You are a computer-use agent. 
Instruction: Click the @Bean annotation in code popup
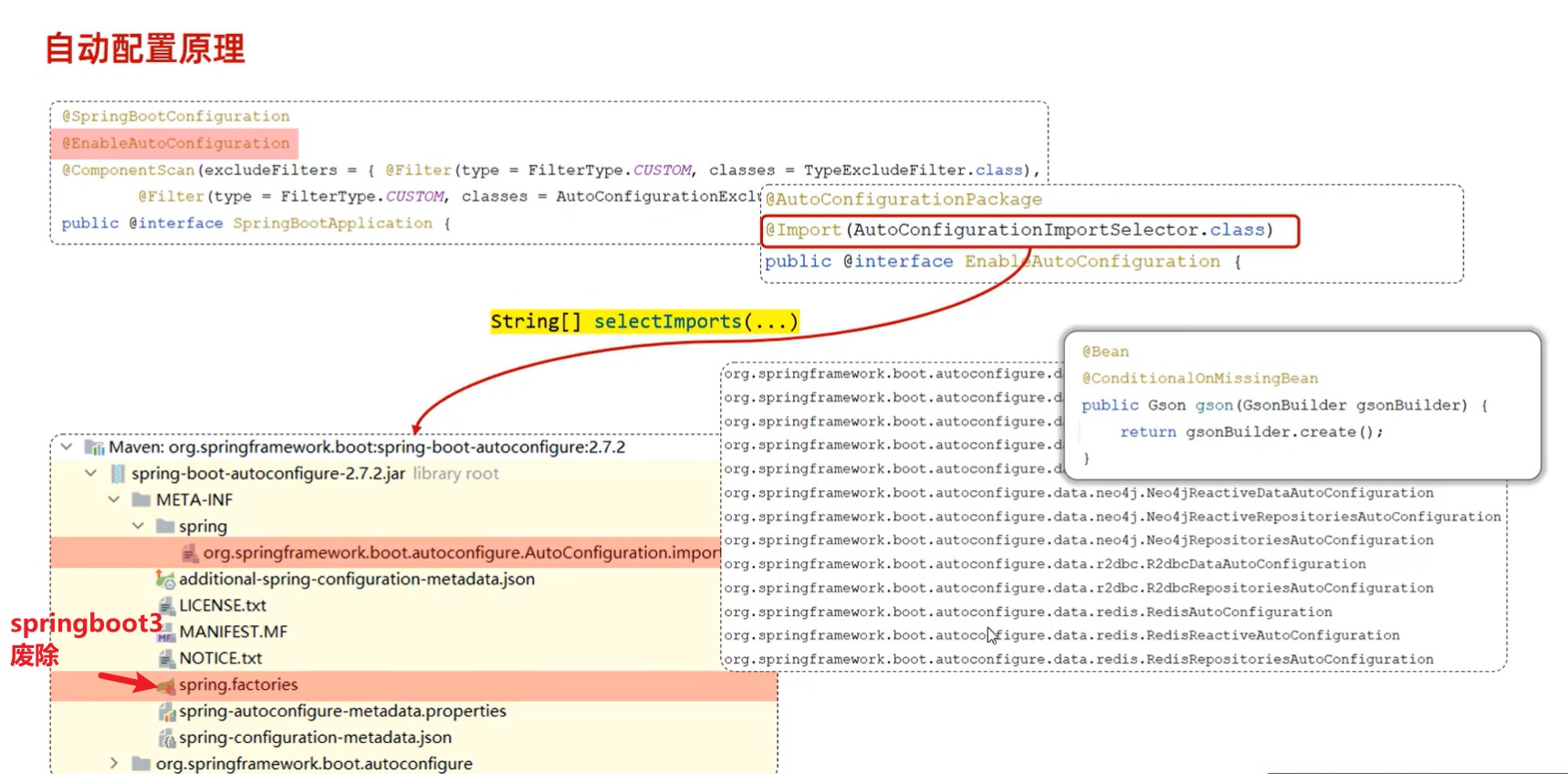(1105, 351)
